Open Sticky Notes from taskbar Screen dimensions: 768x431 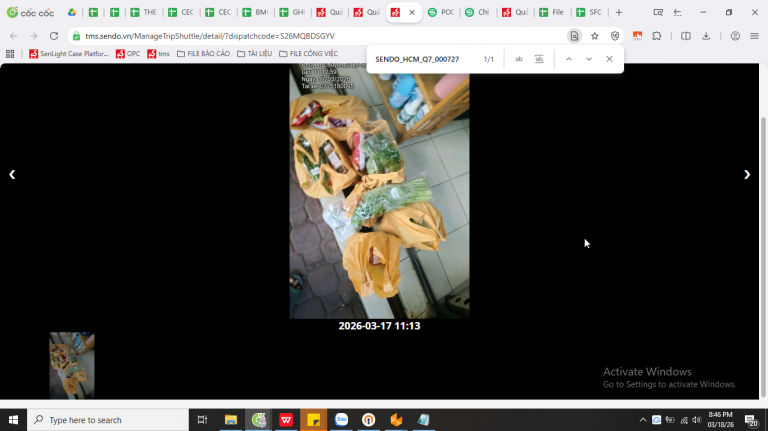tap(313, 420)
